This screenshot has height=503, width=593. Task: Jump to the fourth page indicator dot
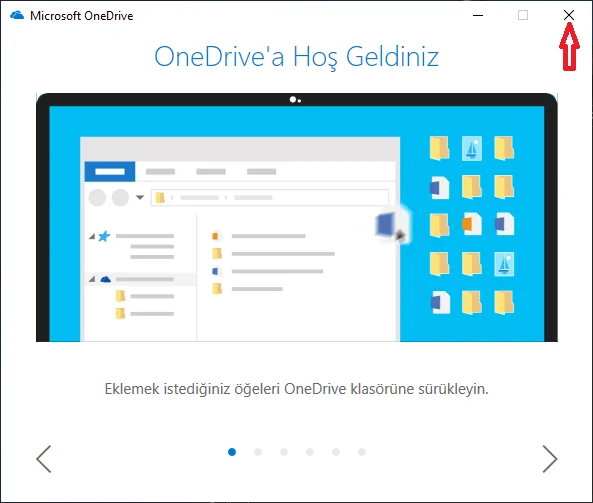[310, 452]
